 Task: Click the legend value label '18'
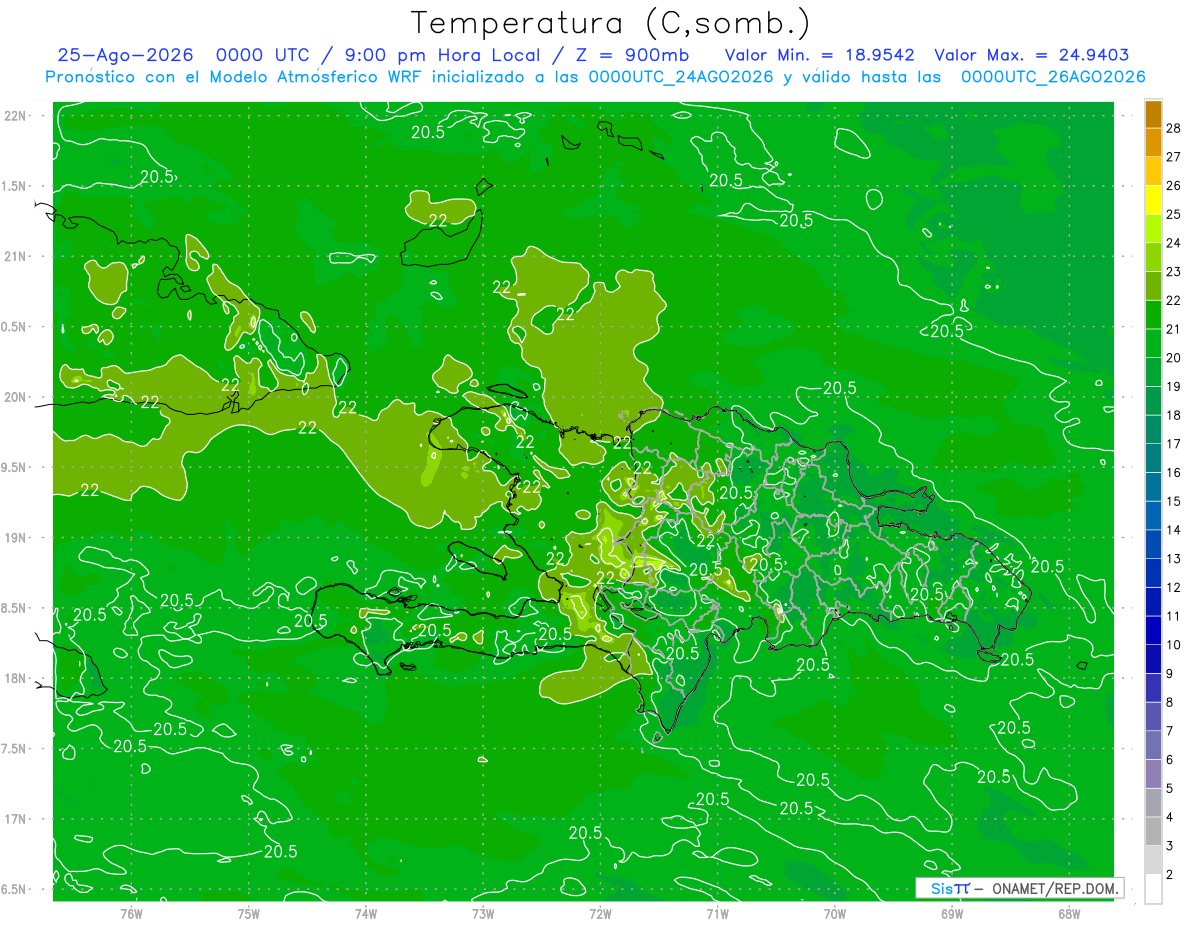pos(1174,415)
